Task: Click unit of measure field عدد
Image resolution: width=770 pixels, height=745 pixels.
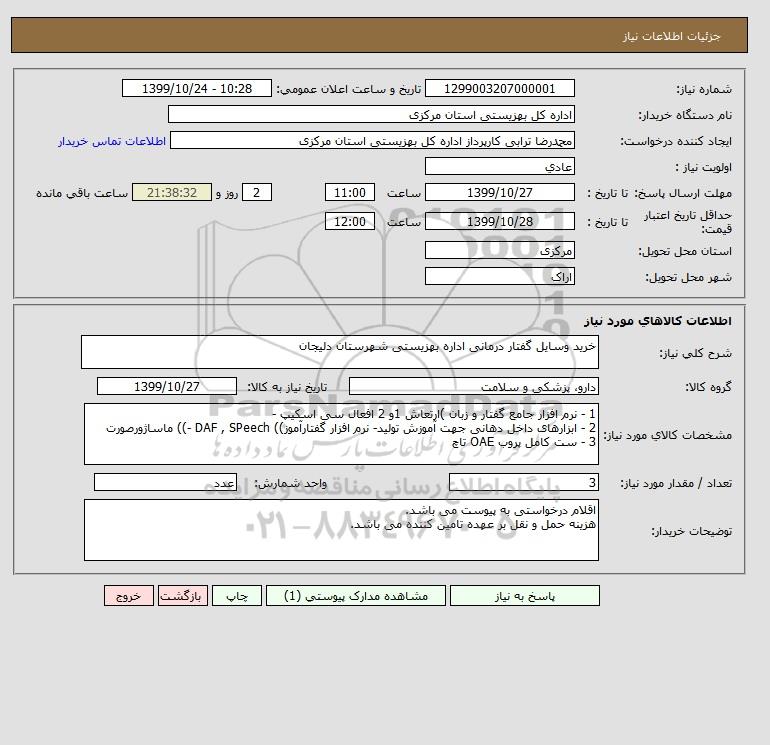Action: (x=165, y=482)
